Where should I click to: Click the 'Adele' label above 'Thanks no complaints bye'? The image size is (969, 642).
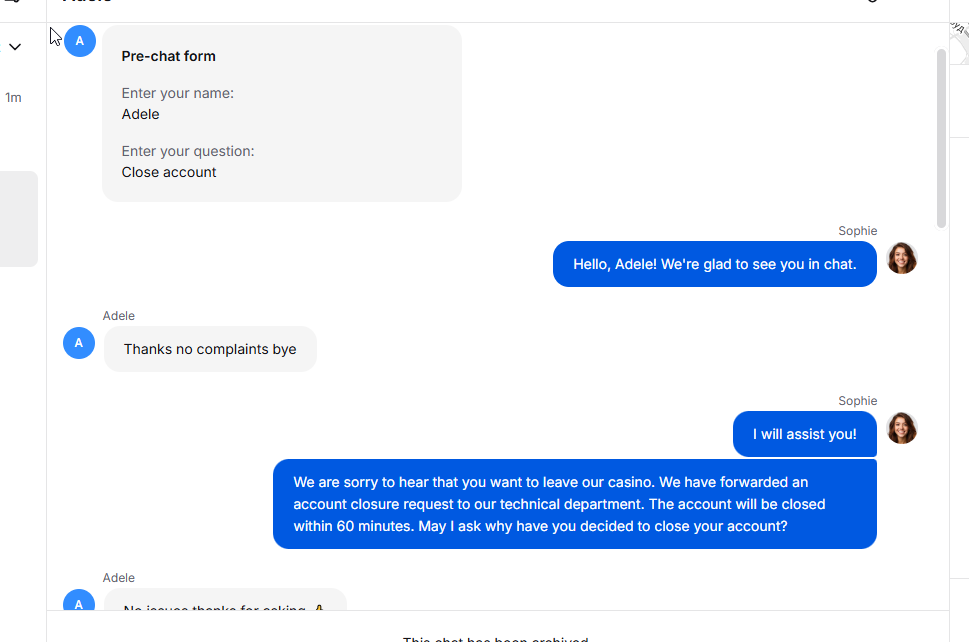[x=118, y=316]
